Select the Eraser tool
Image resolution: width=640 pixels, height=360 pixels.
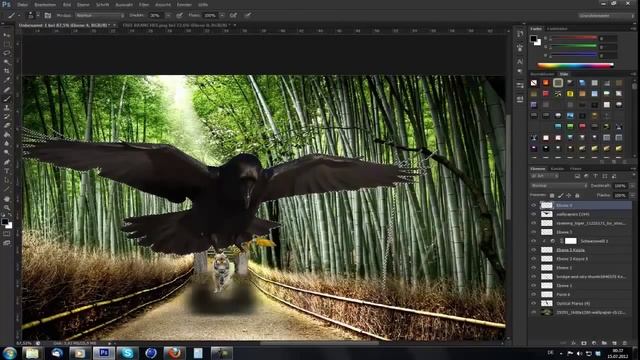tap(7, 126)
